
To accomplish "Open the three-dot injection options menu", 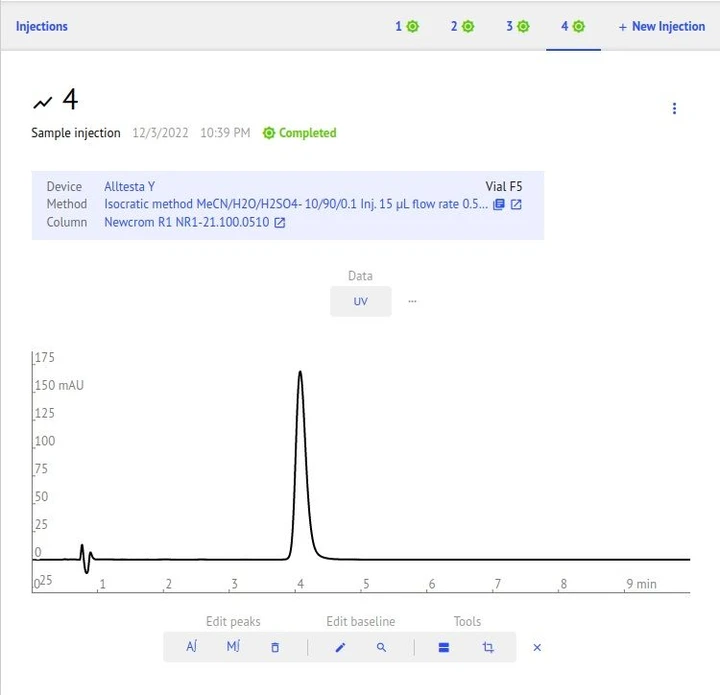I will pyautogui.click(x=674, y=108).
